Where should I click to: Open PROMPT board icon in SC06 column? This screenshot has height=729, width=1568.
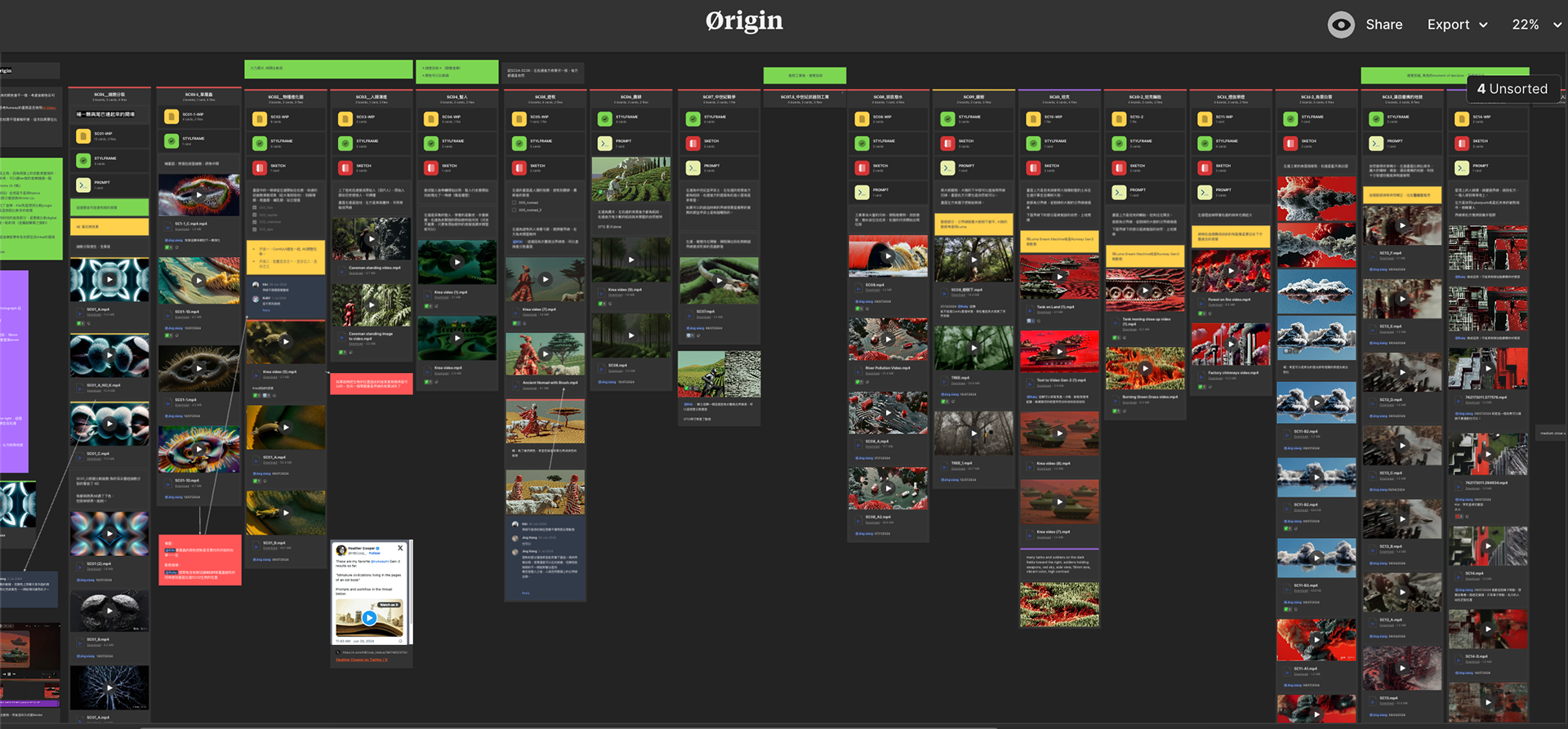605,144
